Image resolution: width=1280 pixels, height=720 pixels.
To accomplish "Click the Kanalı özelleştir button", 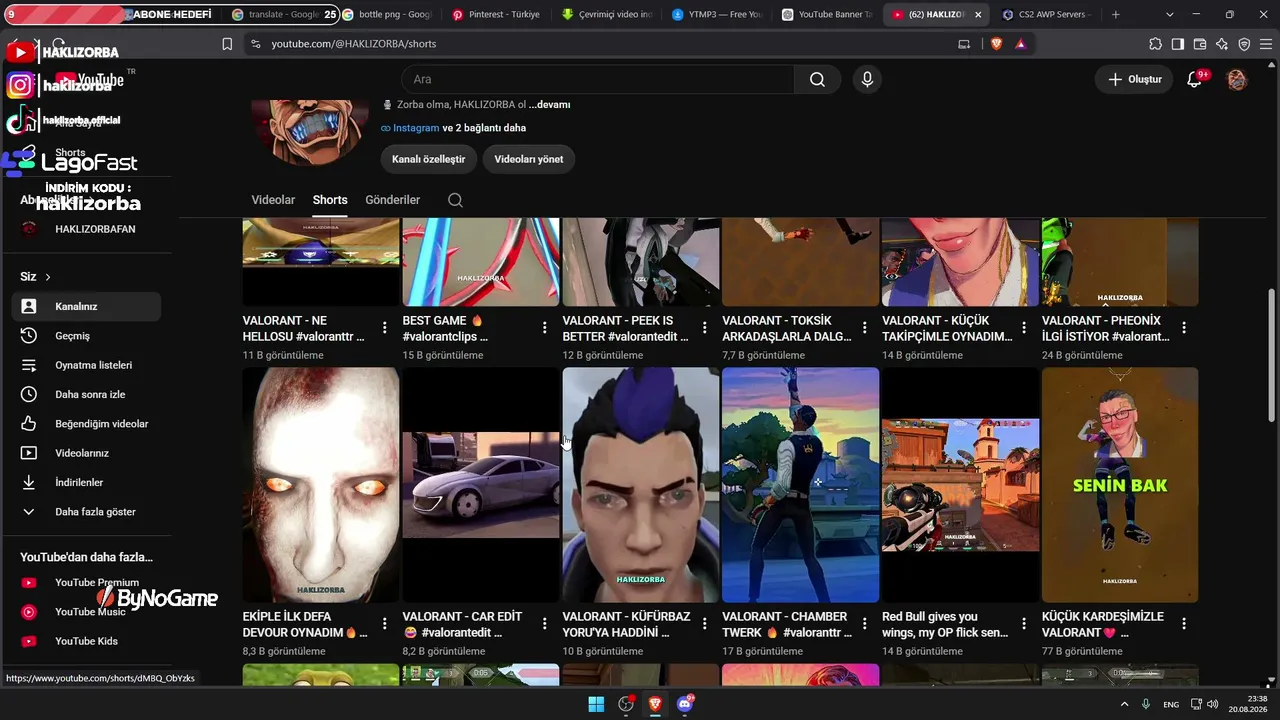I will coord(428,159).
